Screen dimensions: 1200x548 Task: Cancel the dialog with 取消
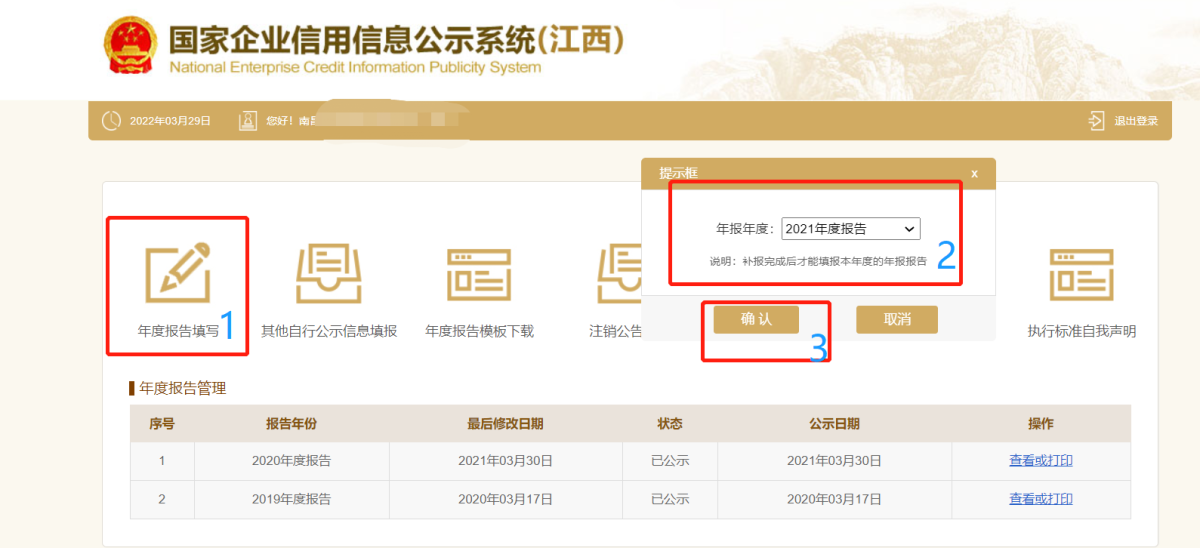coord(897,319)
